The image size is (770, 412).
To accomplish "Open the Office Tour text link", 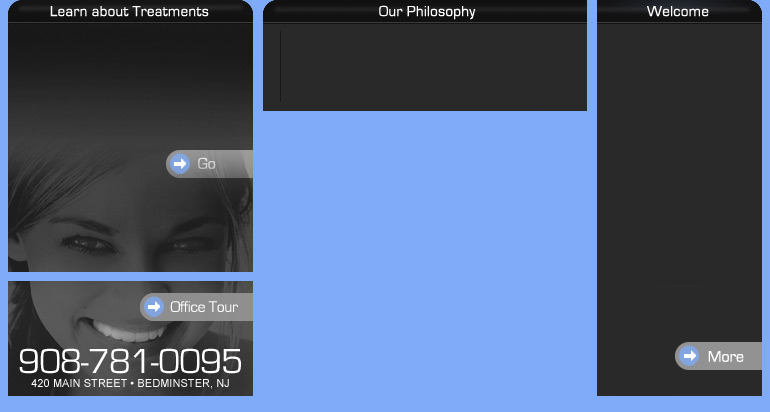I will (204, 307).
